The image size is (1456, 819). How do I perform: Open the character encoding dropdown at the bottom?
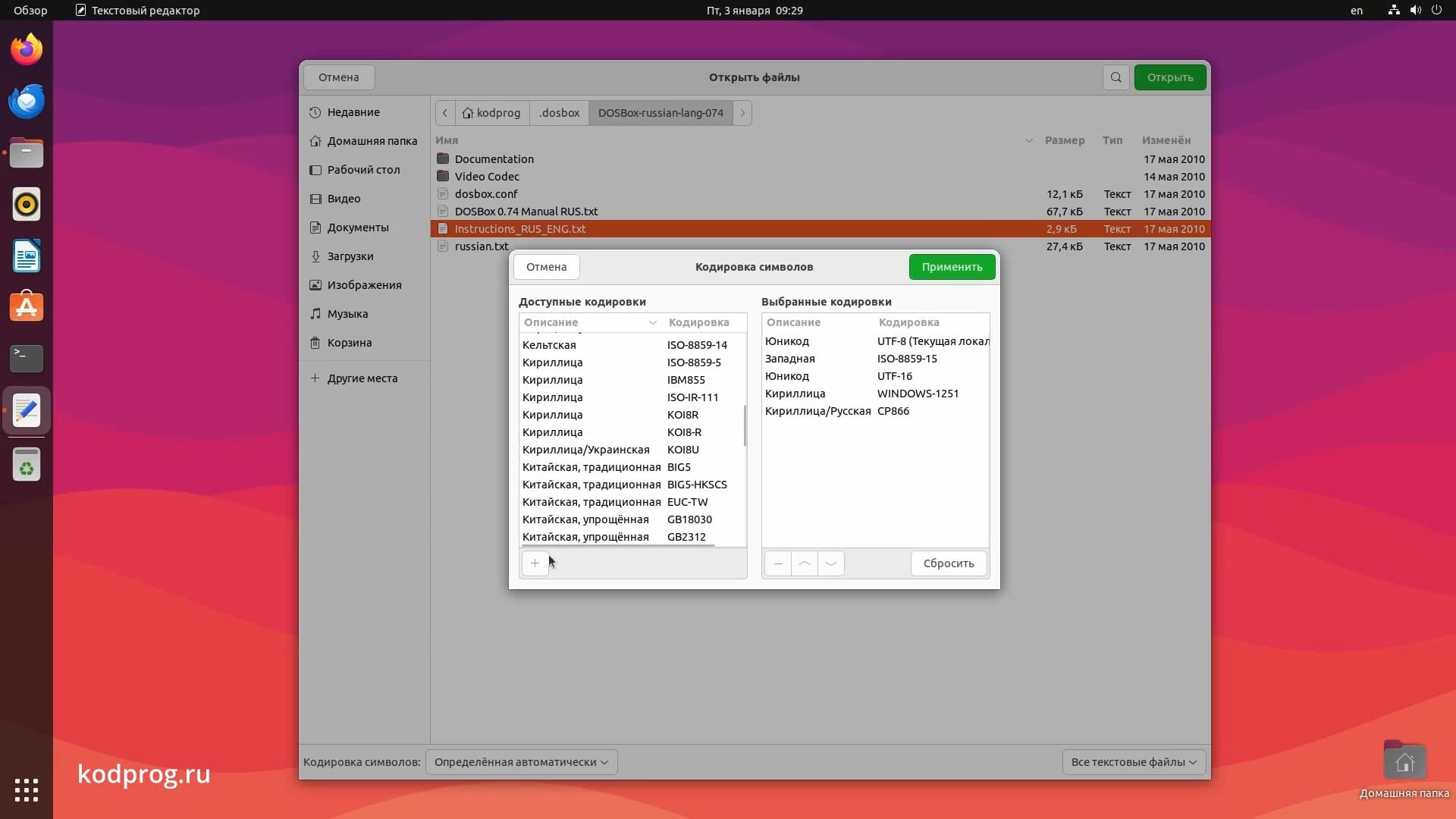tap(522, 762)
